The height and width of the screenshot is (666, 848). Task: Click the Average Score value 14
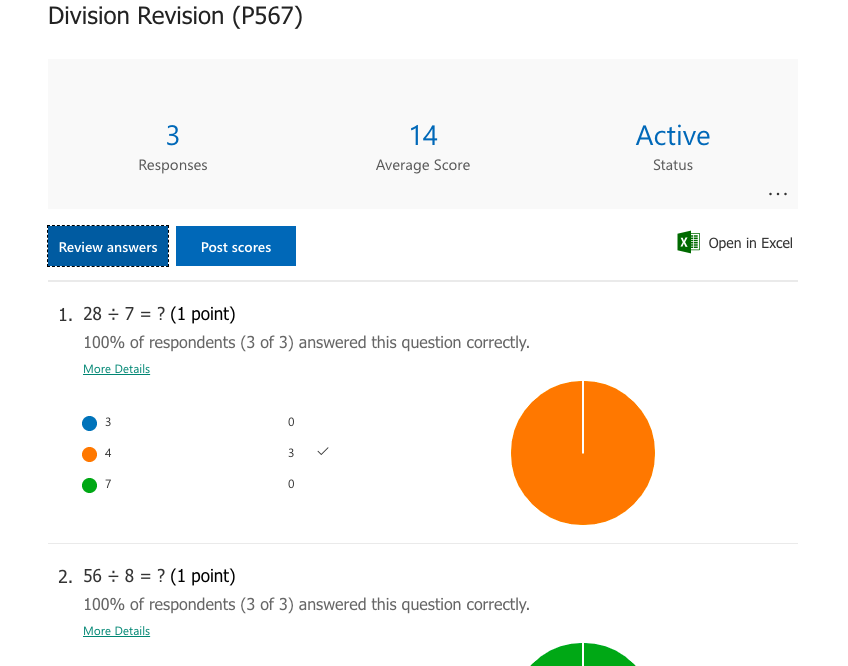[422, 135]
